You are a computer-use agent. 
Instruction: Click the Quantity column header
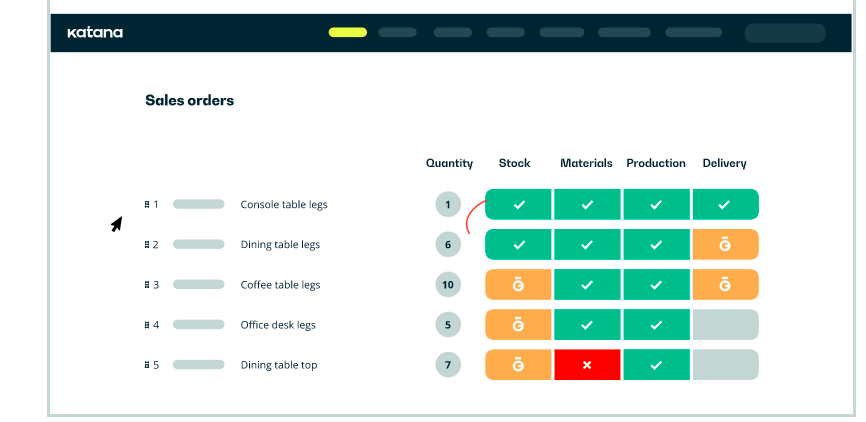449,163
